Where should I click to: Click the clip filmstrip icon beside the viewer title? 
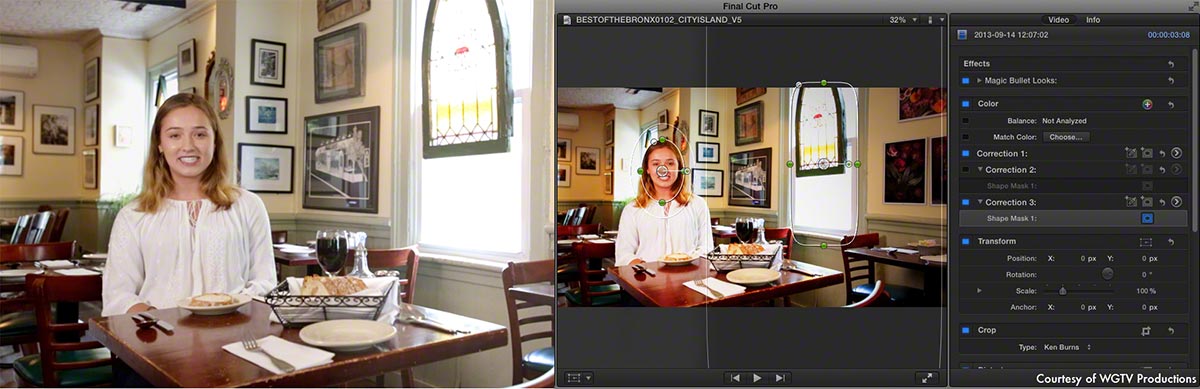[x=568, y=19]
